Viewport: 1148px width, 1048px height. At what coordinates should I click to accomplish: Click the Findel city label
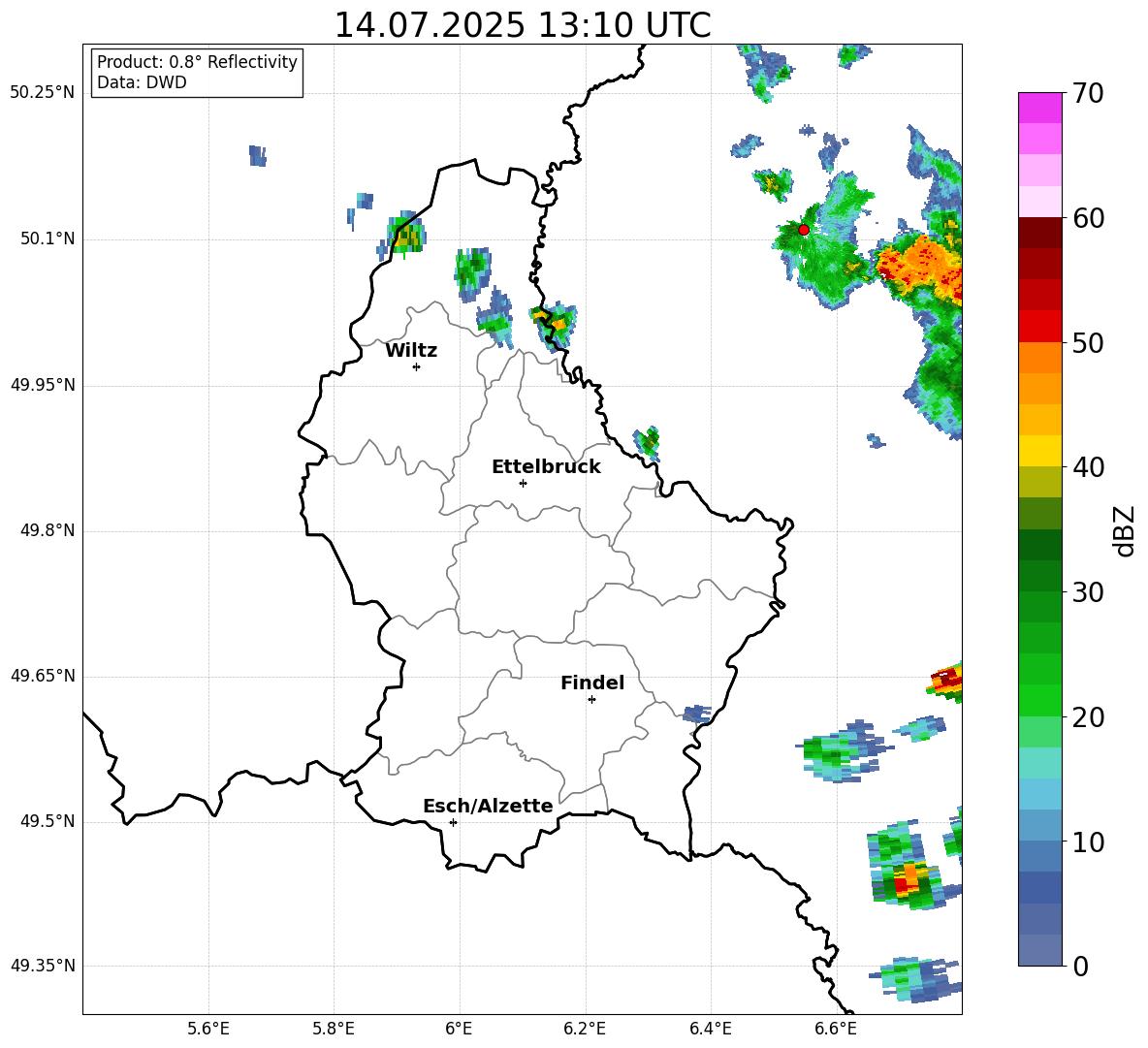(x=592, y=683)
